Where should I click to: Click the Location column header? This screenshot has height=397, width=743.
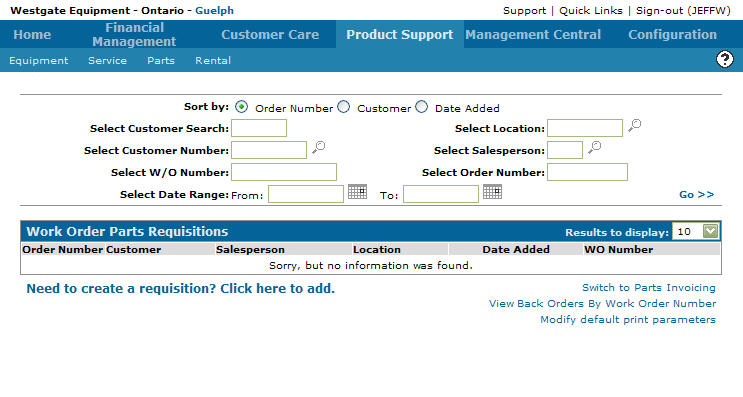click(x=377, y=249)
